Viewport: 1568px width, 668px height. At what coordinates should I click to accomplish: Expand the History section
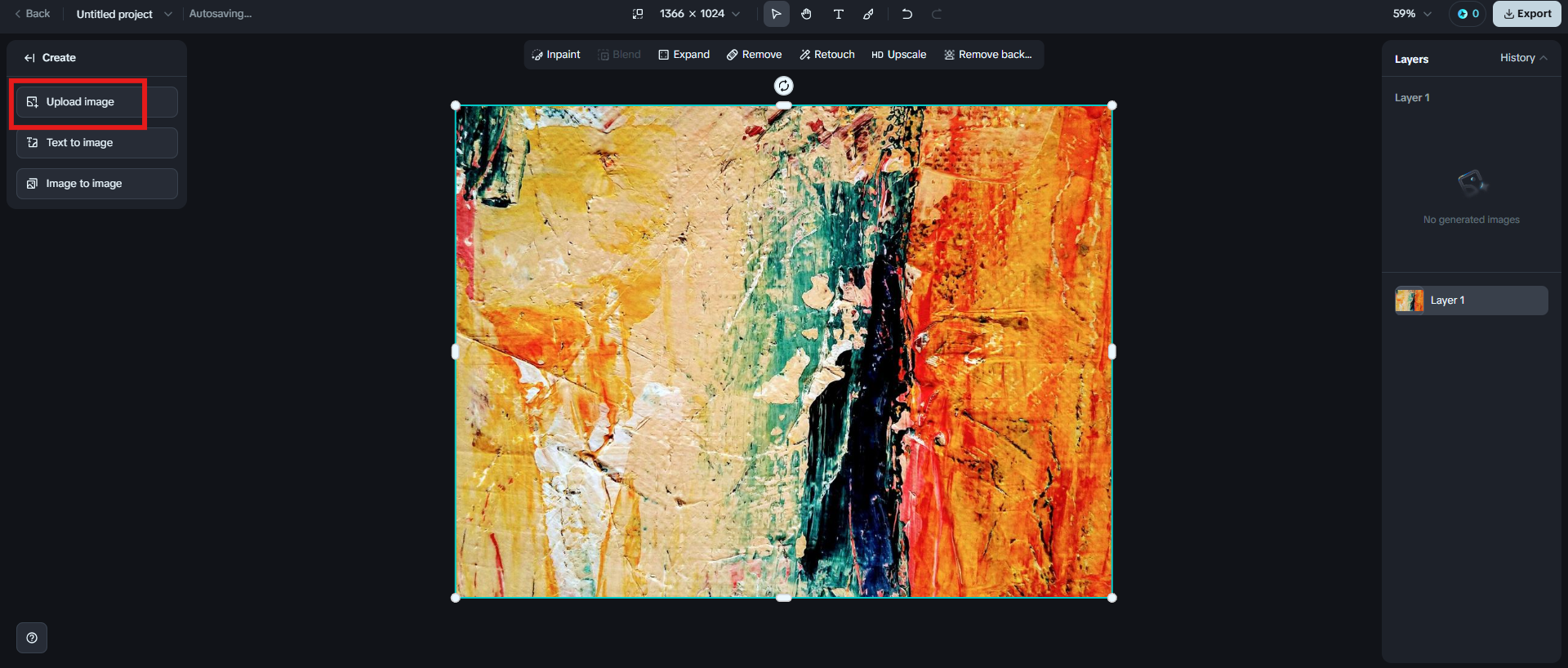[1524, 58]
